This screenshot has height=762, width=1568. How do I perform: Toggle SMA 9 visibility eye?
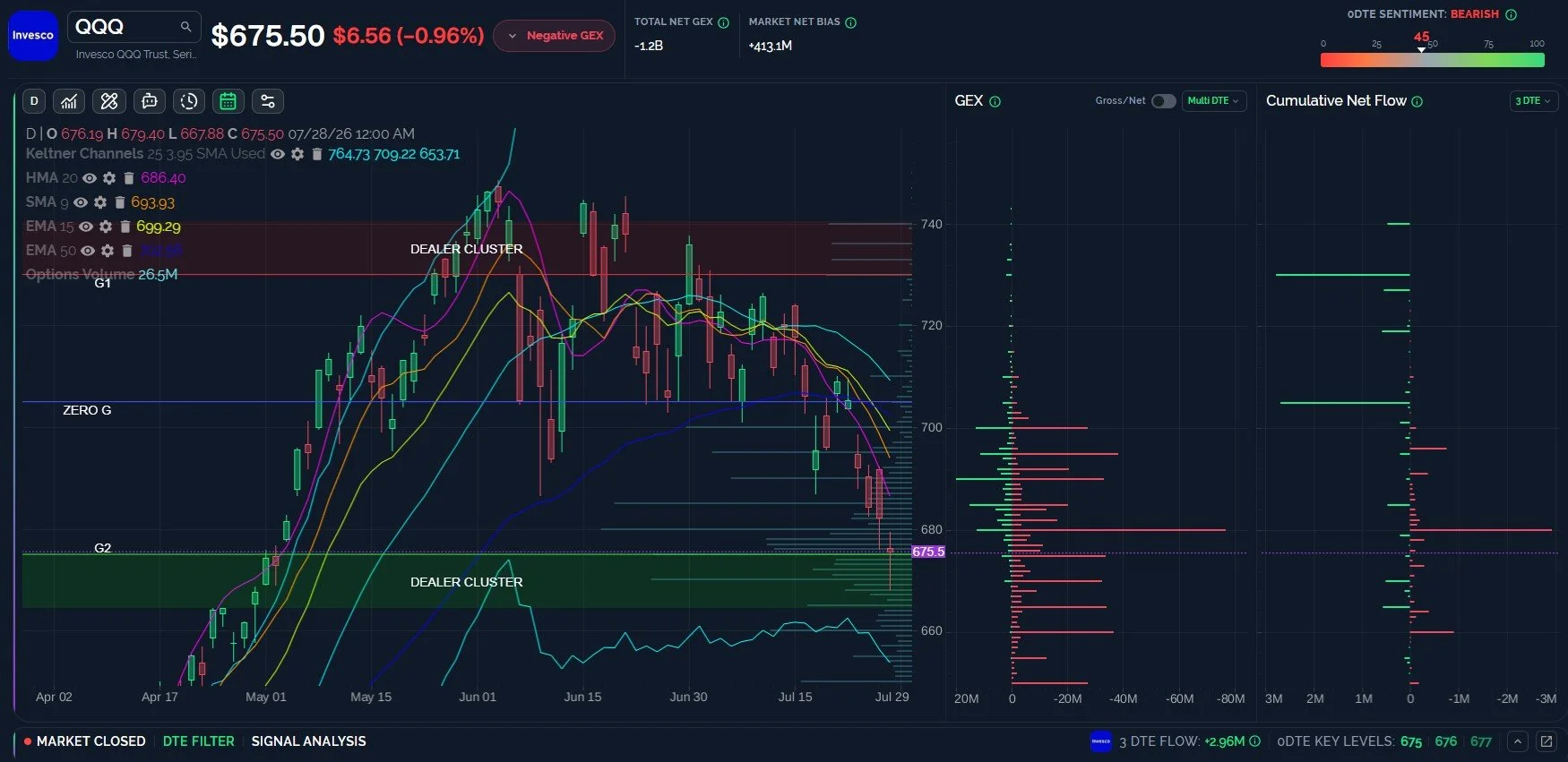point(81,202)
